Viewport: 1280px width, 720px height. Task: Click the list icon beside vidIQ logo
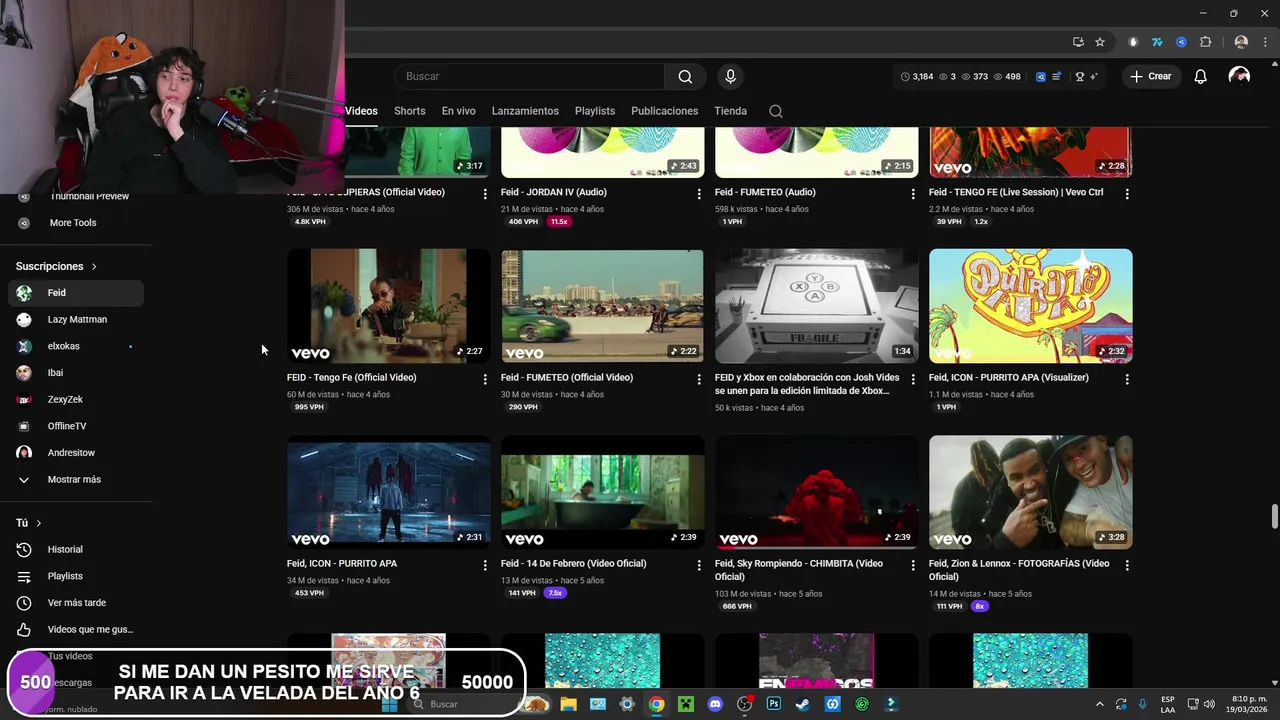pos(1056,76)
